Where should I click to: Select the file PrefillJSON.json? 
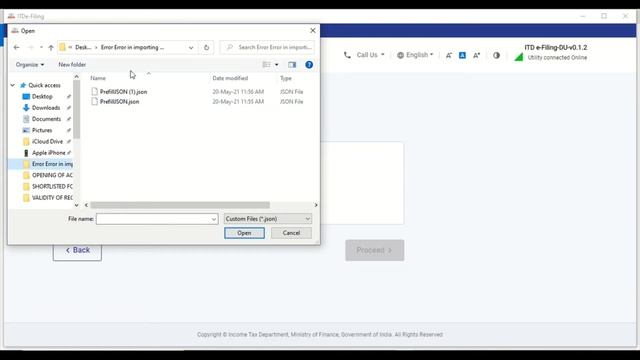[119, 102]
